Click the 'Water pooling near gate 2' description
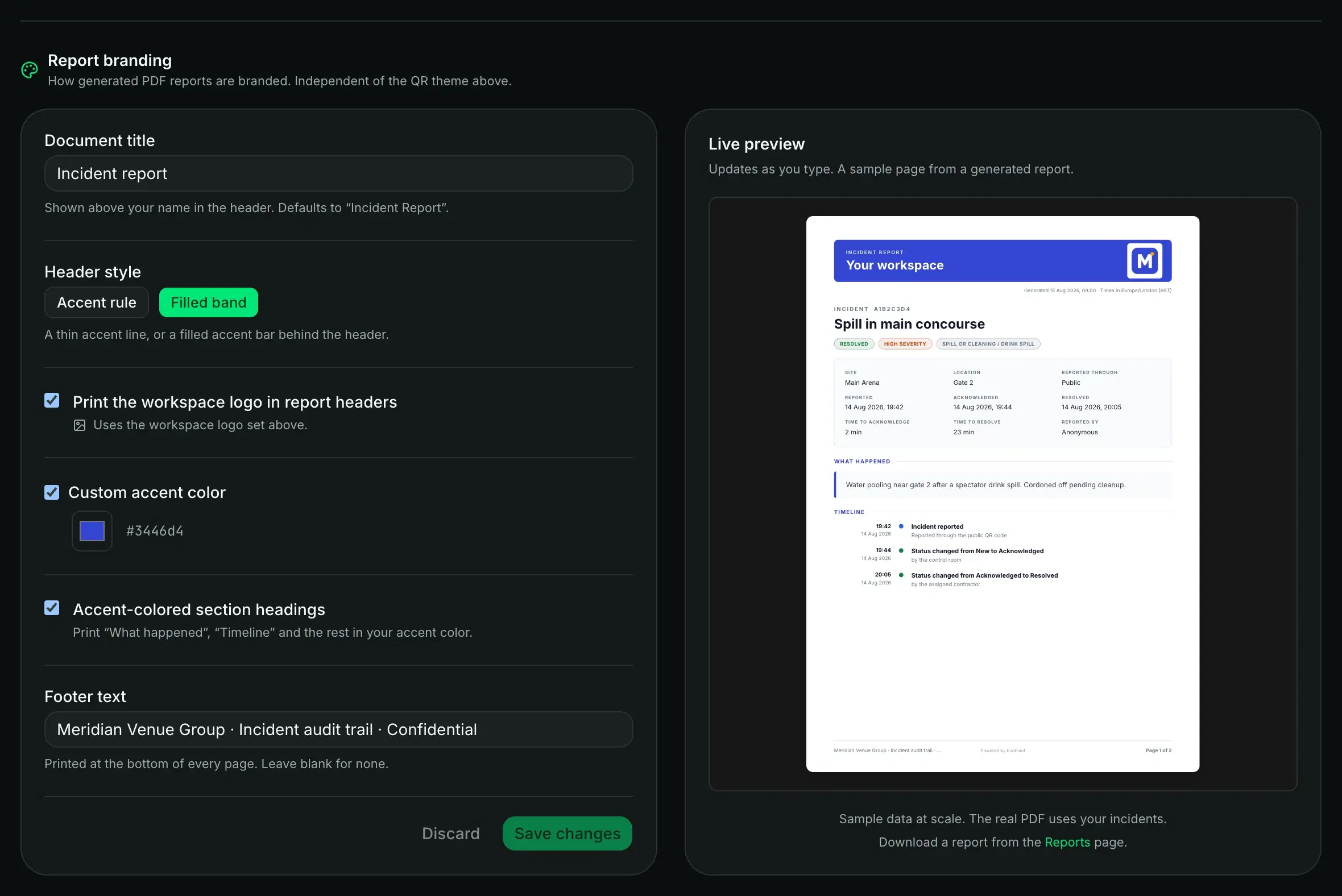Viewport: 1342px width, 896px height. pos(985,485)
